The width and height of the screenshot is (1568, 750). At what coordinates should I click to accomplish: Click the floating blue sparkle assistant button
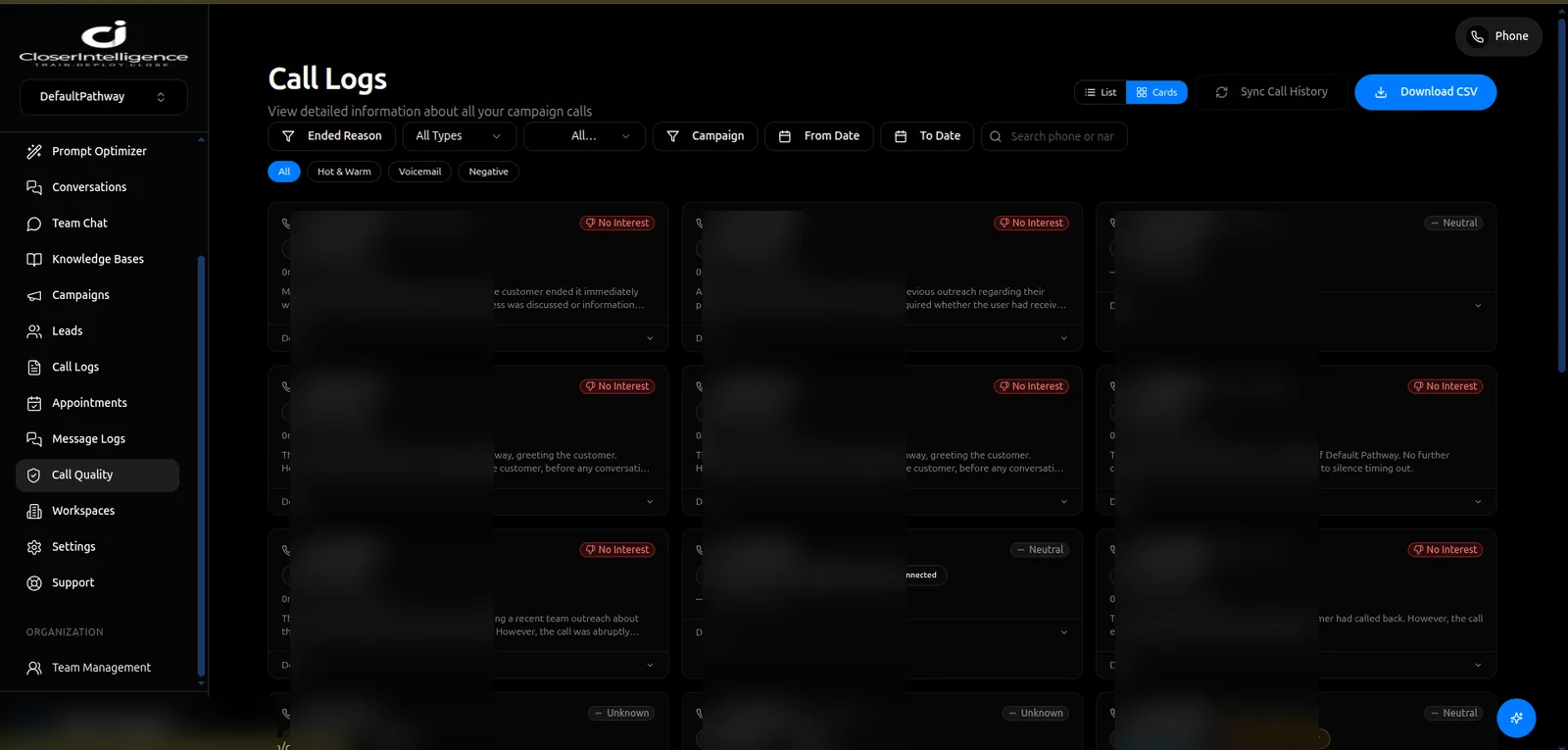(1516, 718)
